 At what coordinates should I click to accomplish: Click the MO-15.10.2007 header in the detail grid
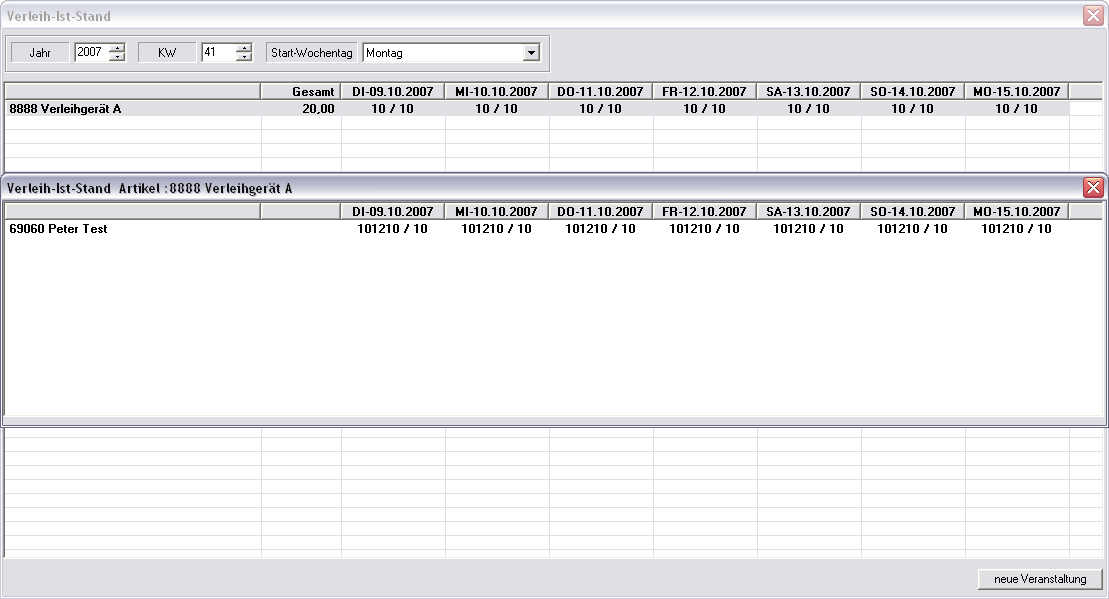click(1017, 212)
